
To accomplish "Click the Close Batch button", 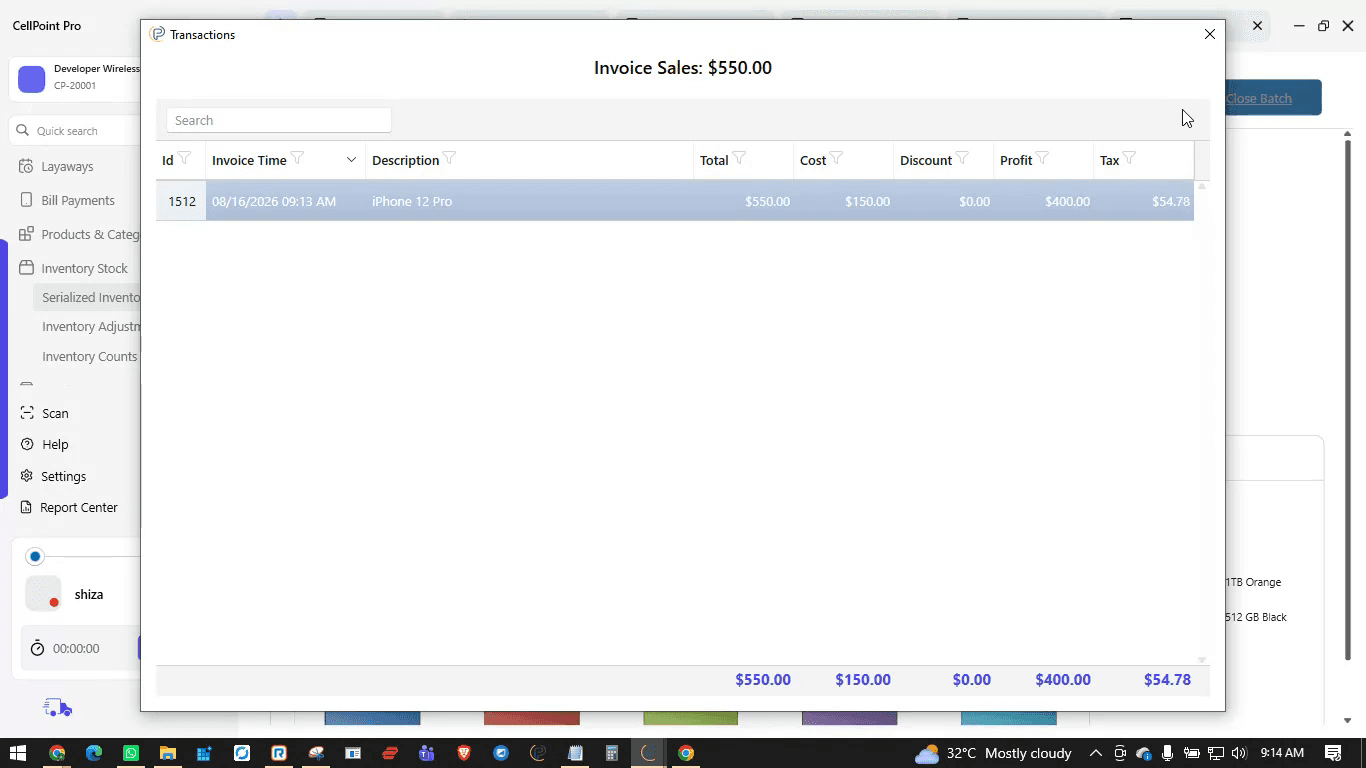I will click(1273, 98).
